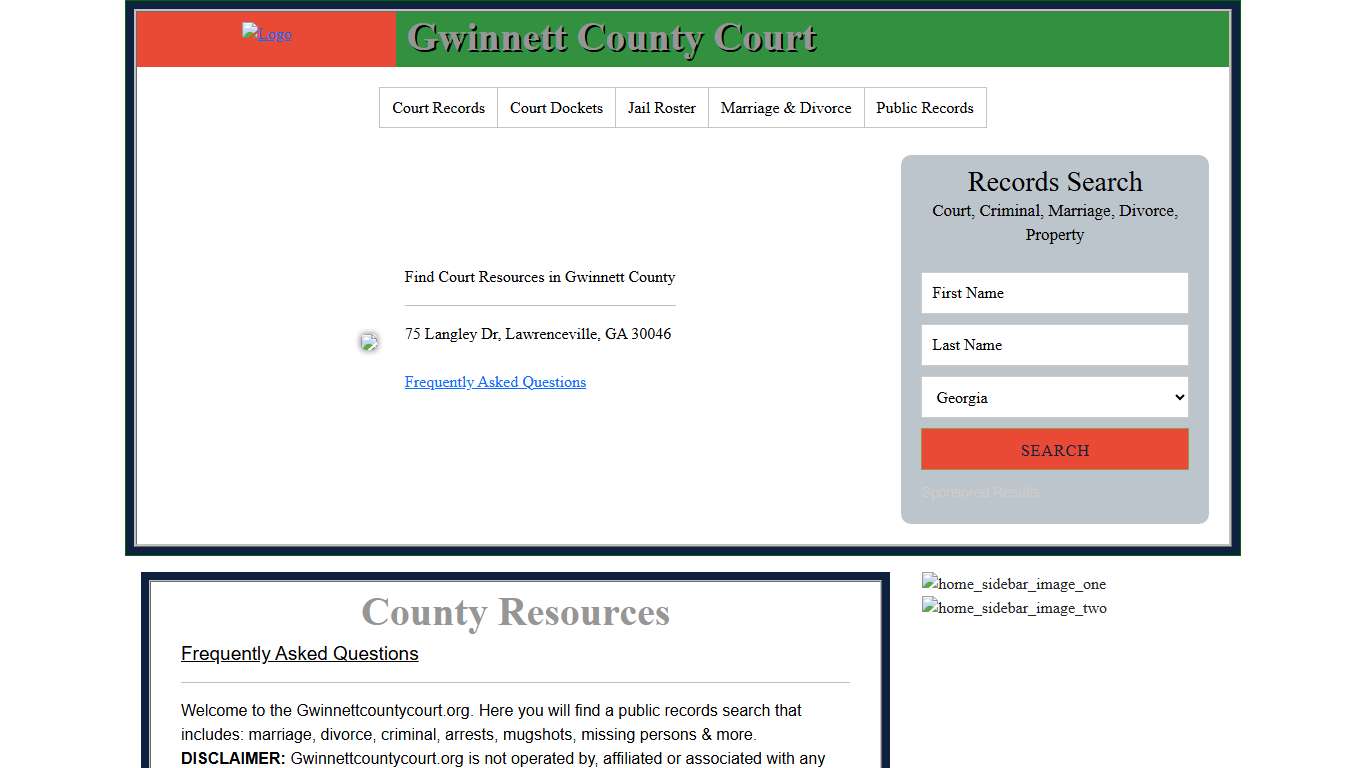This screenshot has width=1366, height=768.
Task: Click the home_sidebar_image_two placeholder
Action: [x=1013, y=607]
